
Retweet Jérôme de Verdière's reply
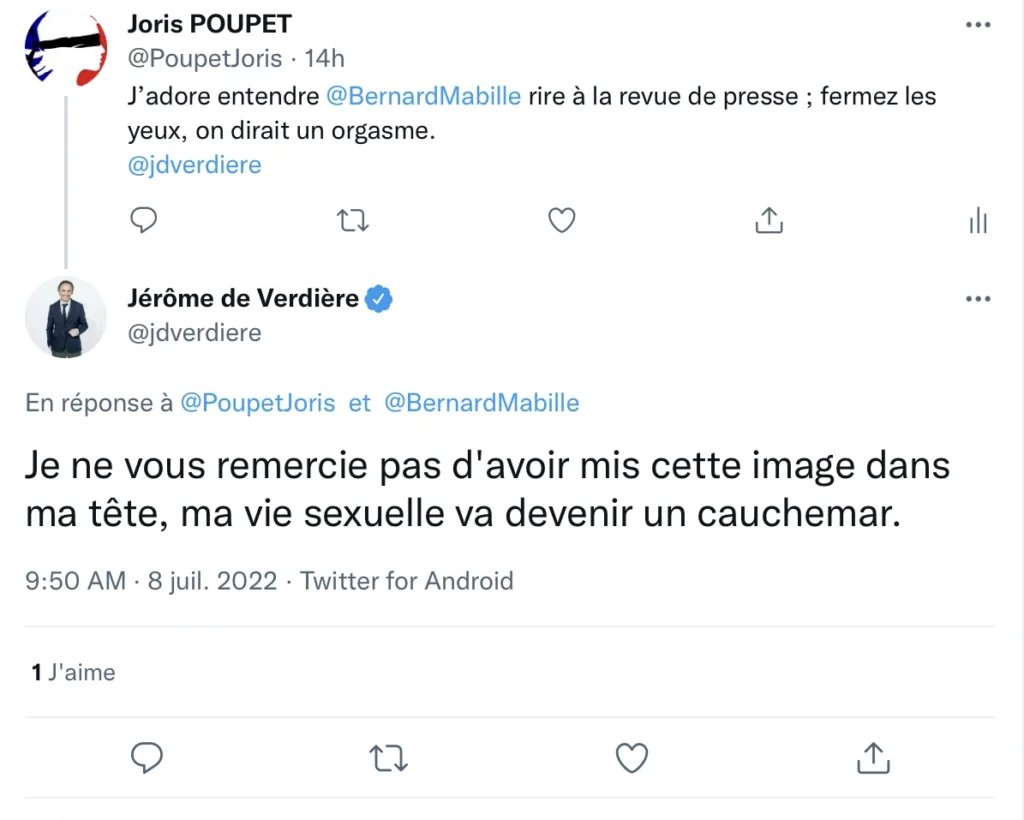(x=389, y=758)
